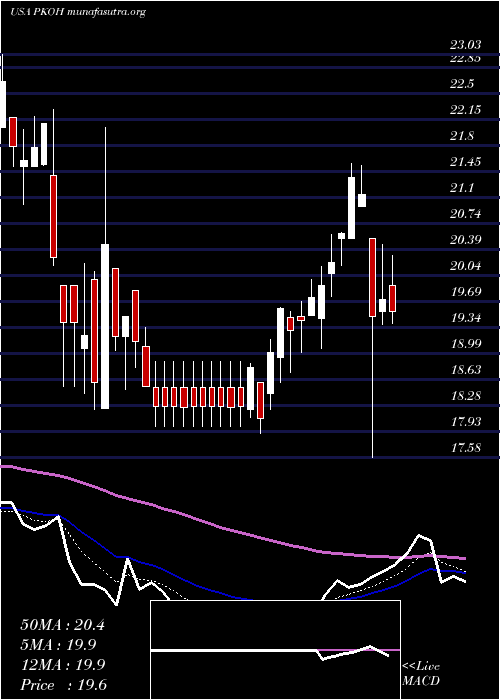Screen dimensions: 500x700
Task: Click the <<Live MACD label
Action: pos(421,674)
